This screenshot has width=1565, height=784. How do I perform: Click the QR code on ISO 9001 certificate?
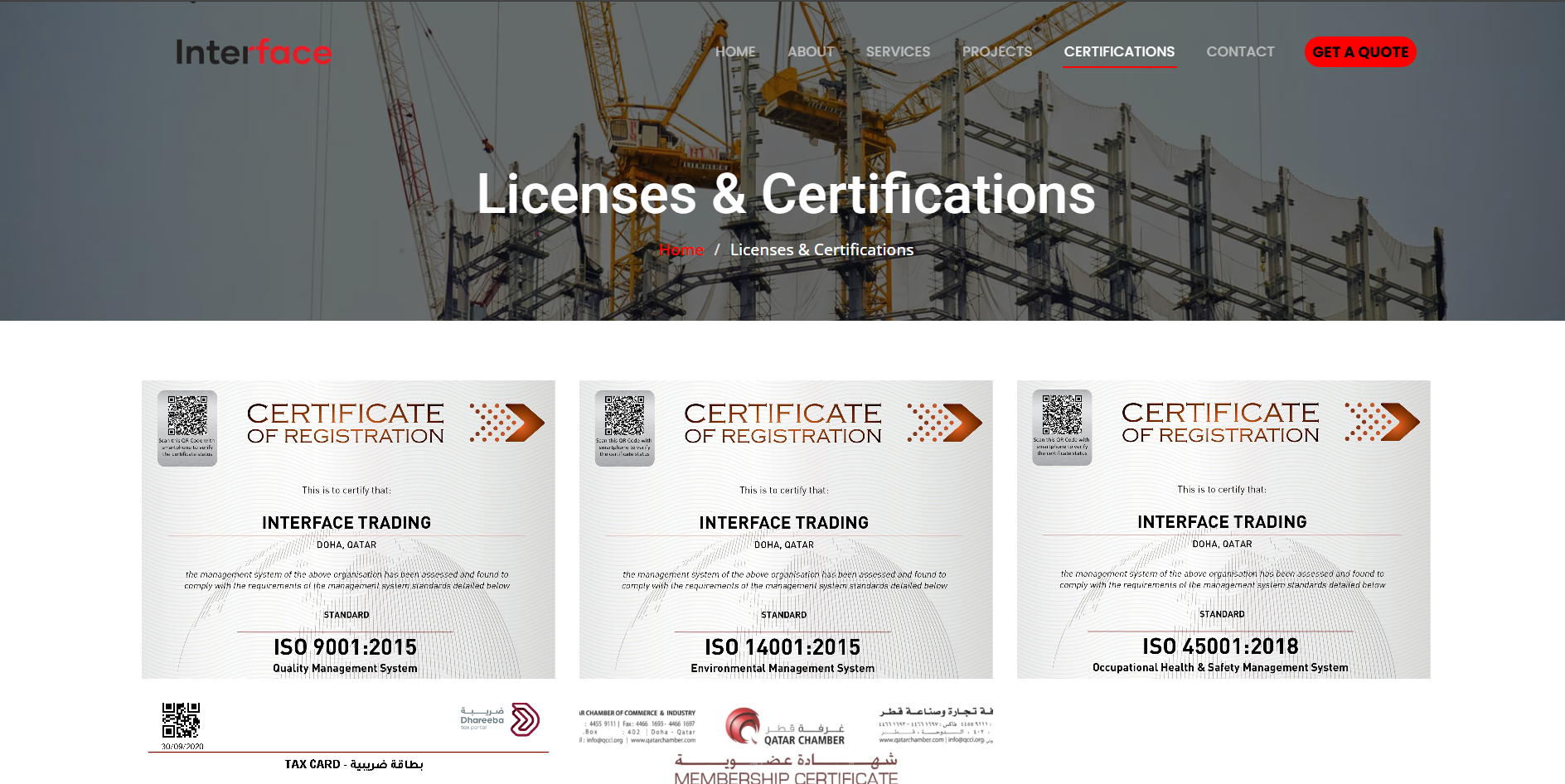(187, 415)
